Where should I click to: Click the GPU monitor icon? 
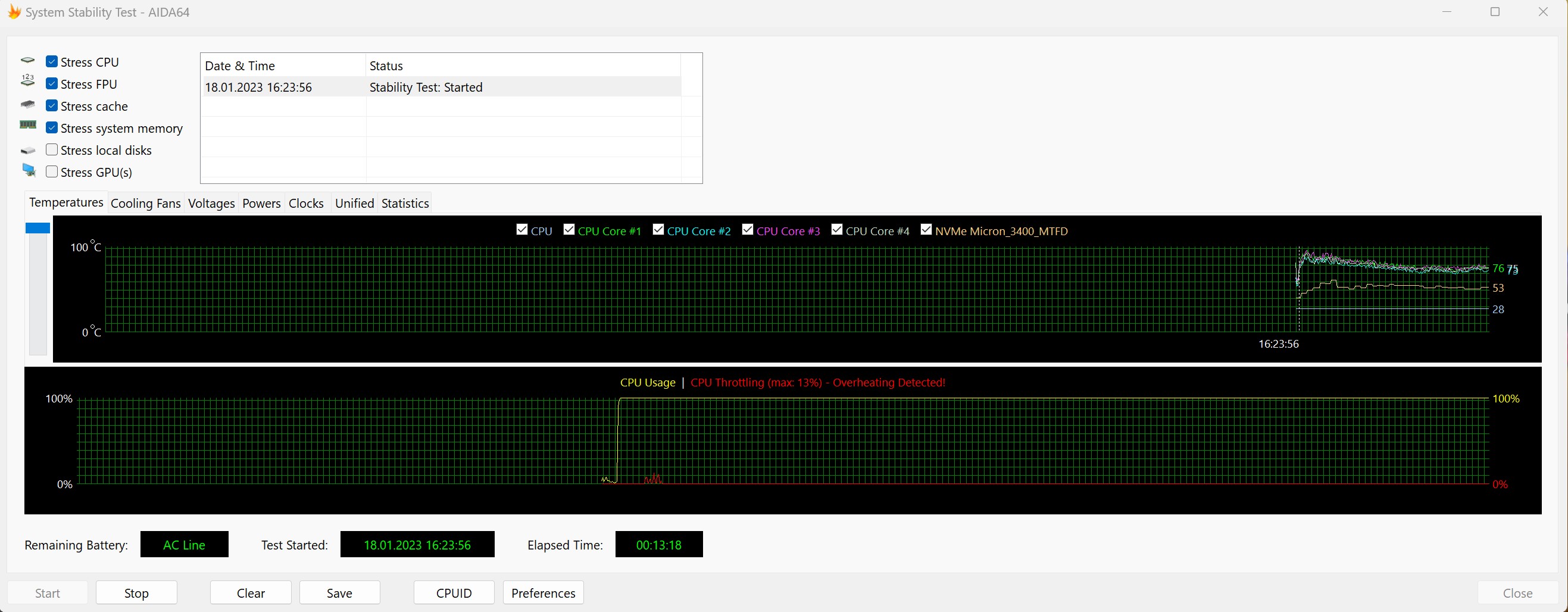(x=29, y=170)
